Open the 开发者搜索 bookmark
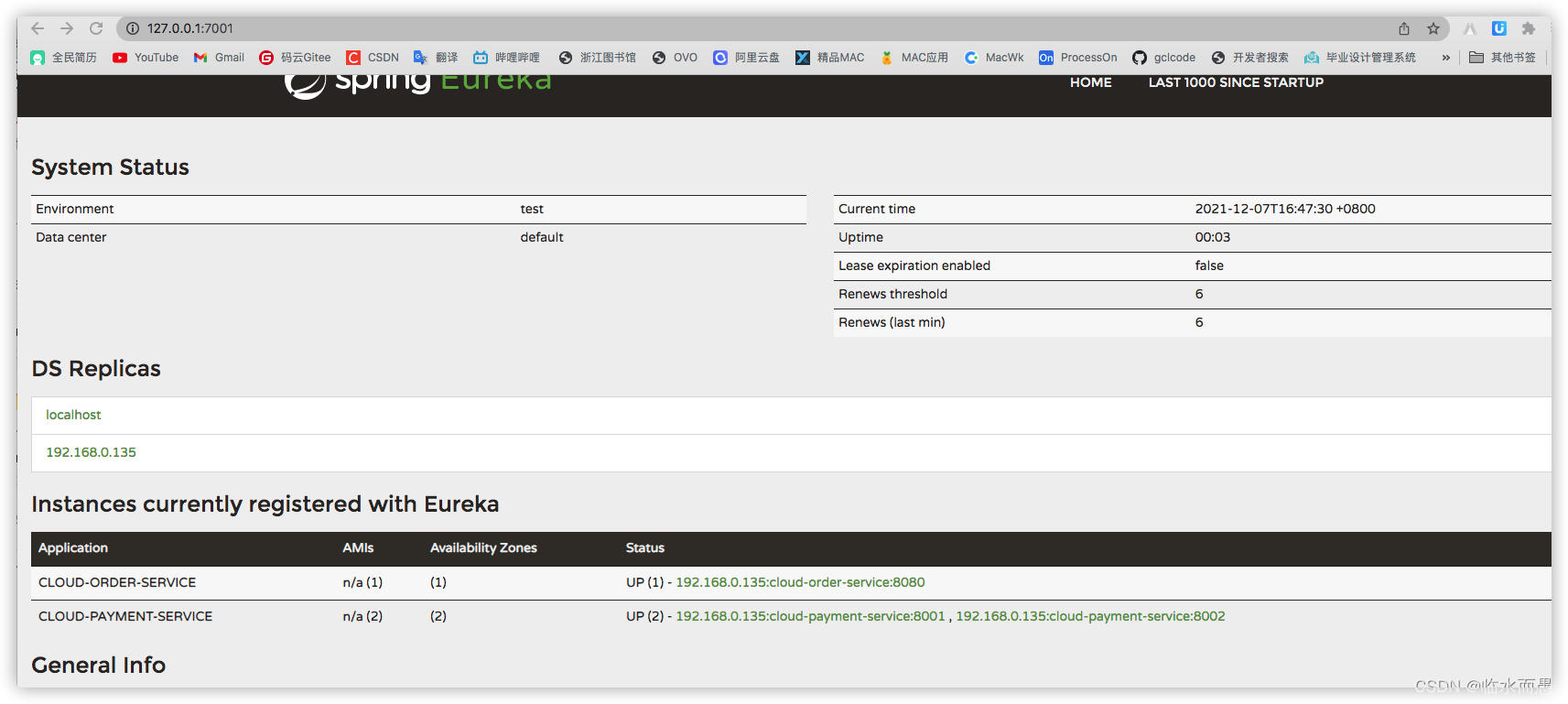 1249,58
